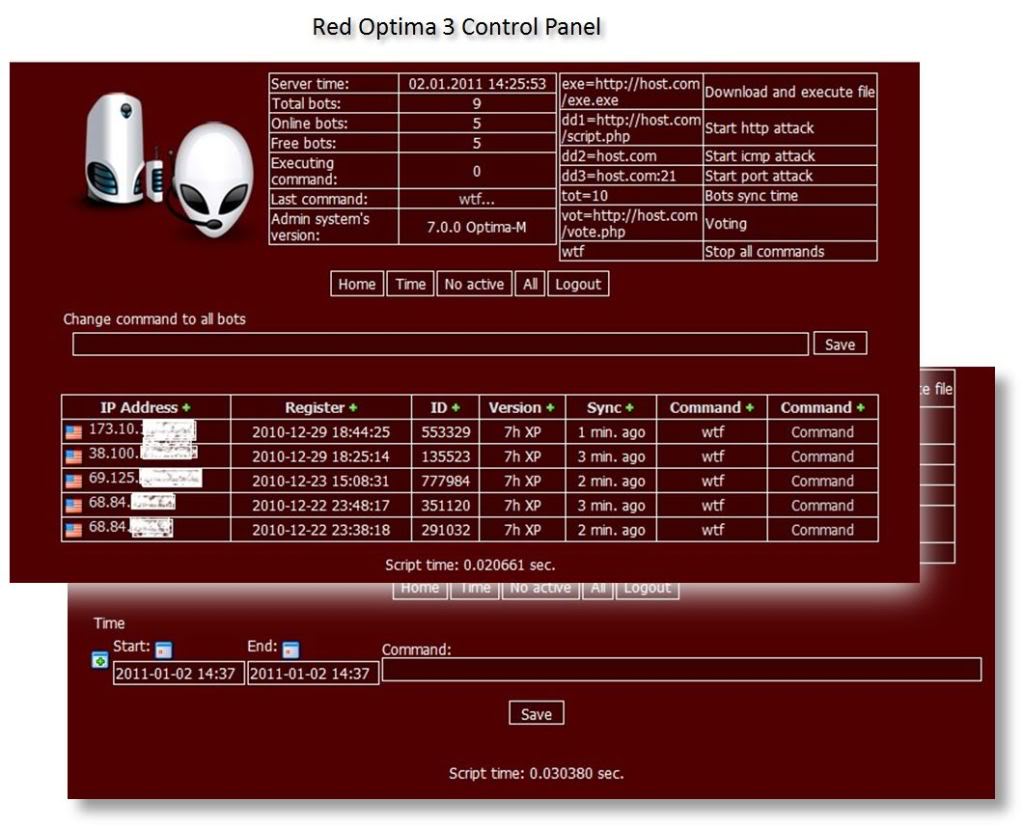
Task: Click the Logout button
Action: pyautogui.click(x=578, y=284)
